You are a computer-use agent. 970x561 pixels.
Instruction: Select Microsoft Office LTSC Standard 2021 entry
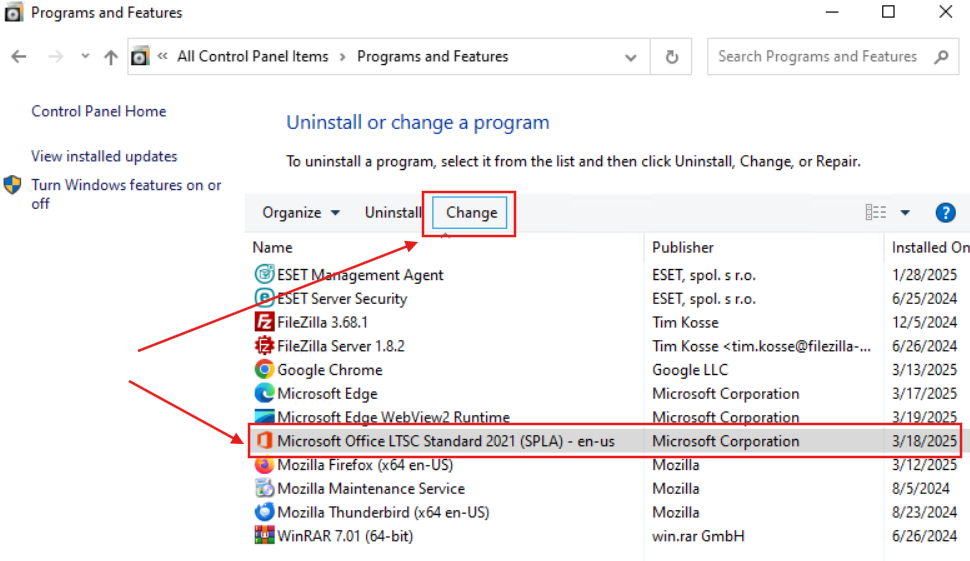point(446,441)
